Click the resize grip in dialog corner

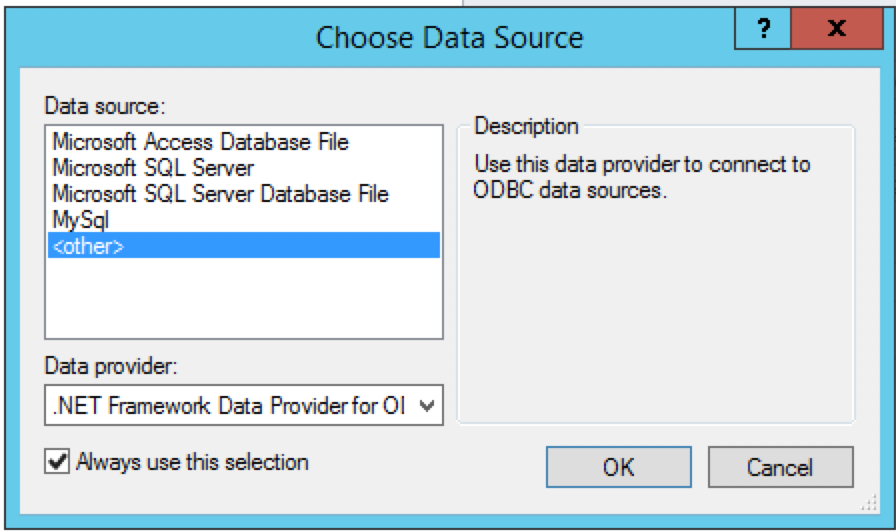point(869,503)
